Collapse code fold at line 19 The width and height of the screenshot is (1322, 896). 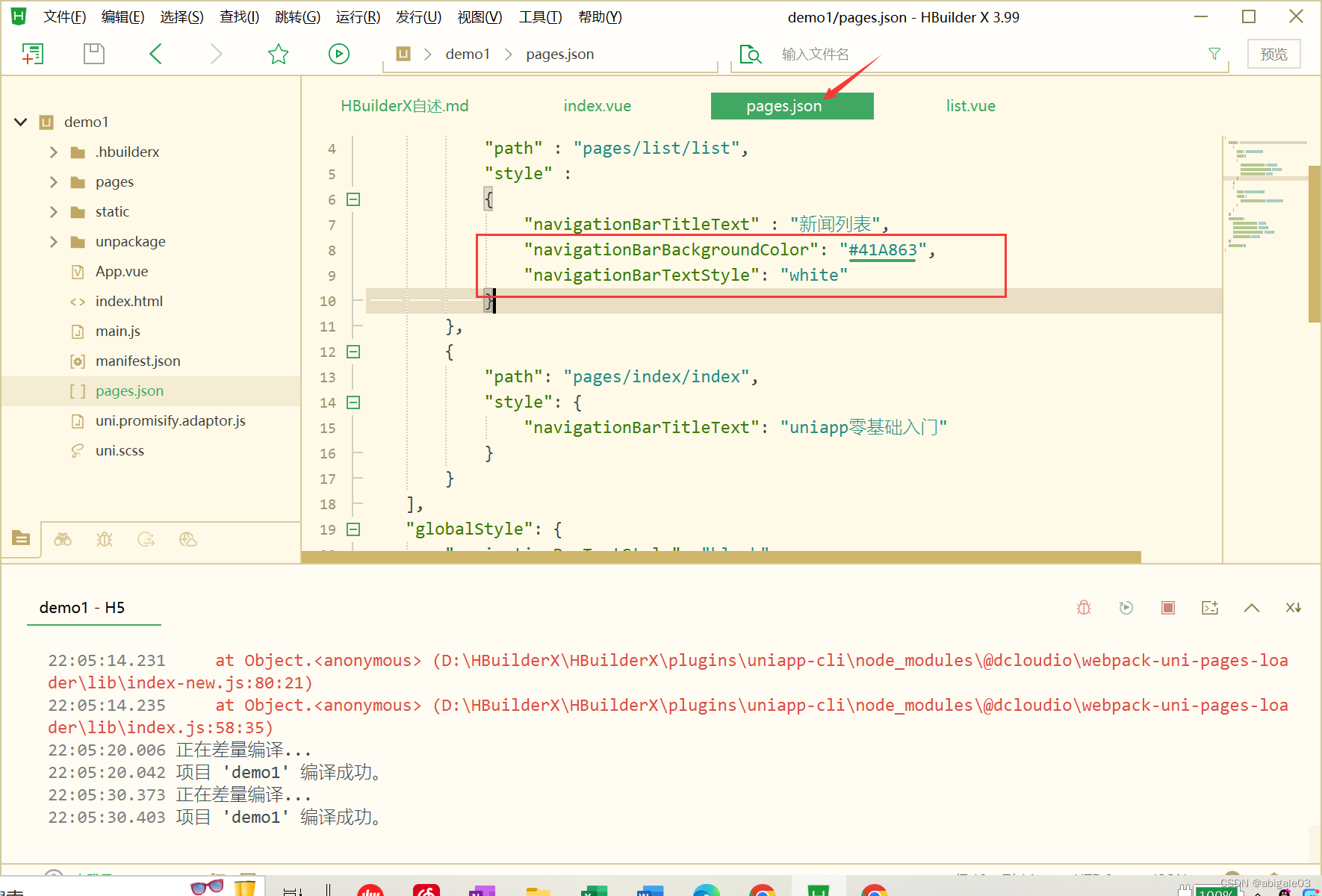[x=354, y=529]
